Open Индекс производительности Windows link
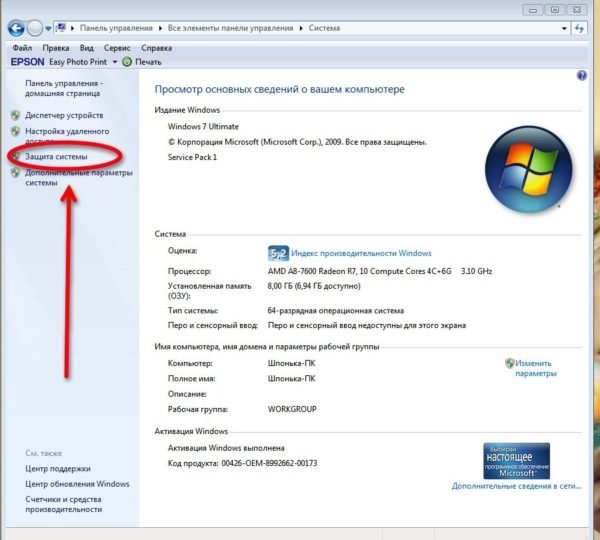The width and height of the screenshot is (600, 540). 361,253
